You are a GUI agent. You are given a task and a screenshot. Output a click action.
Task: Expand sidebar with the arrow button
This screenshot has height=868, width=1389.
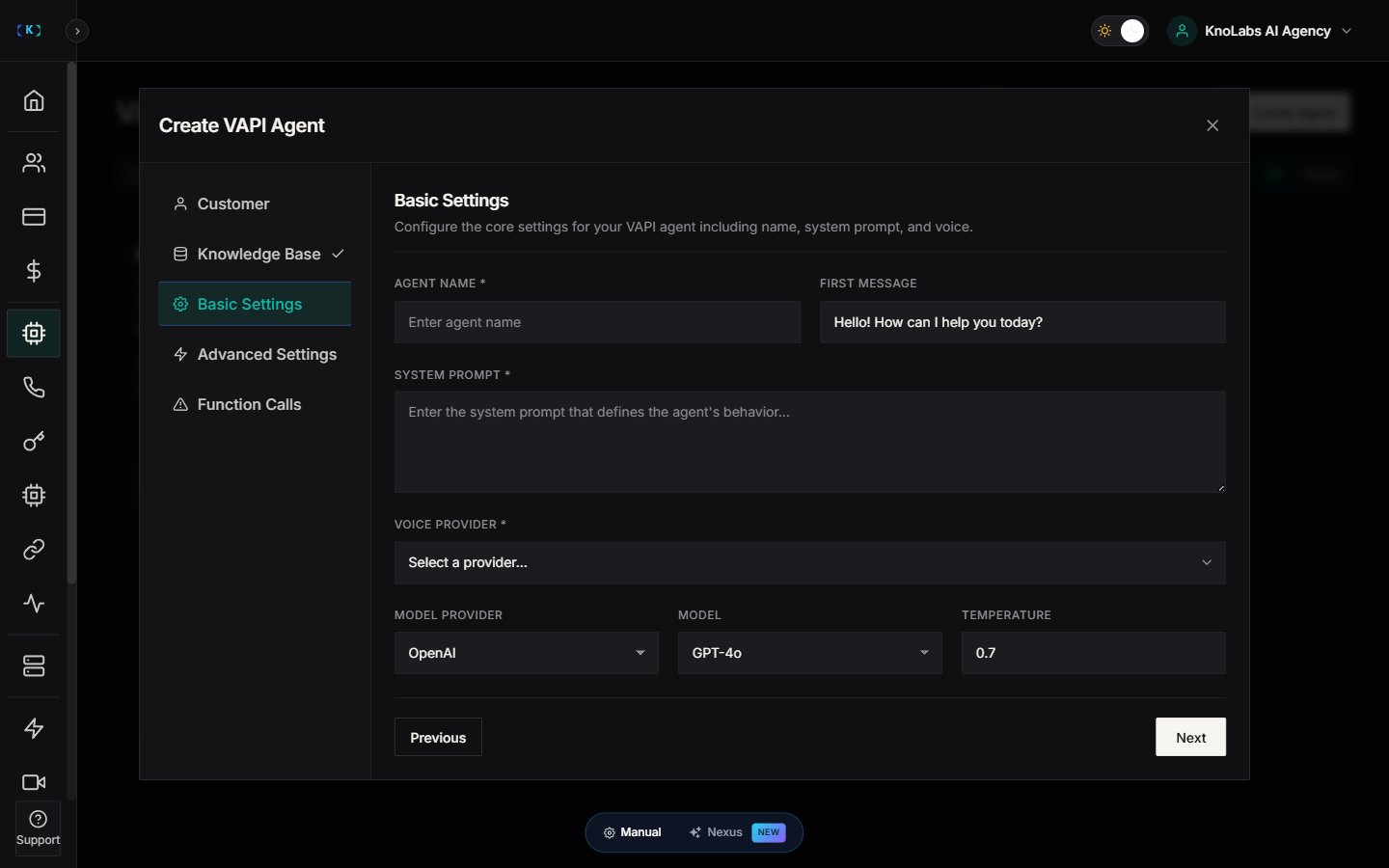[x=77, y=31]
